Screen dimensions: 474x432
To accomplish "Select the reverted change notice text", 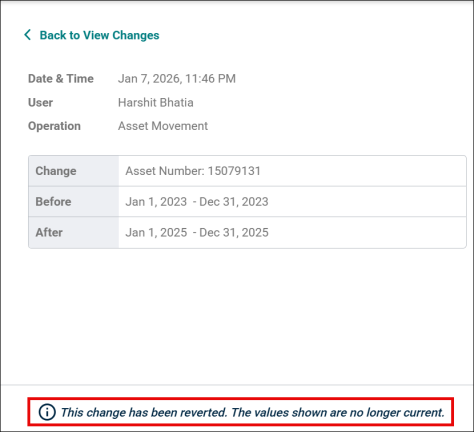I will [253, 412].
